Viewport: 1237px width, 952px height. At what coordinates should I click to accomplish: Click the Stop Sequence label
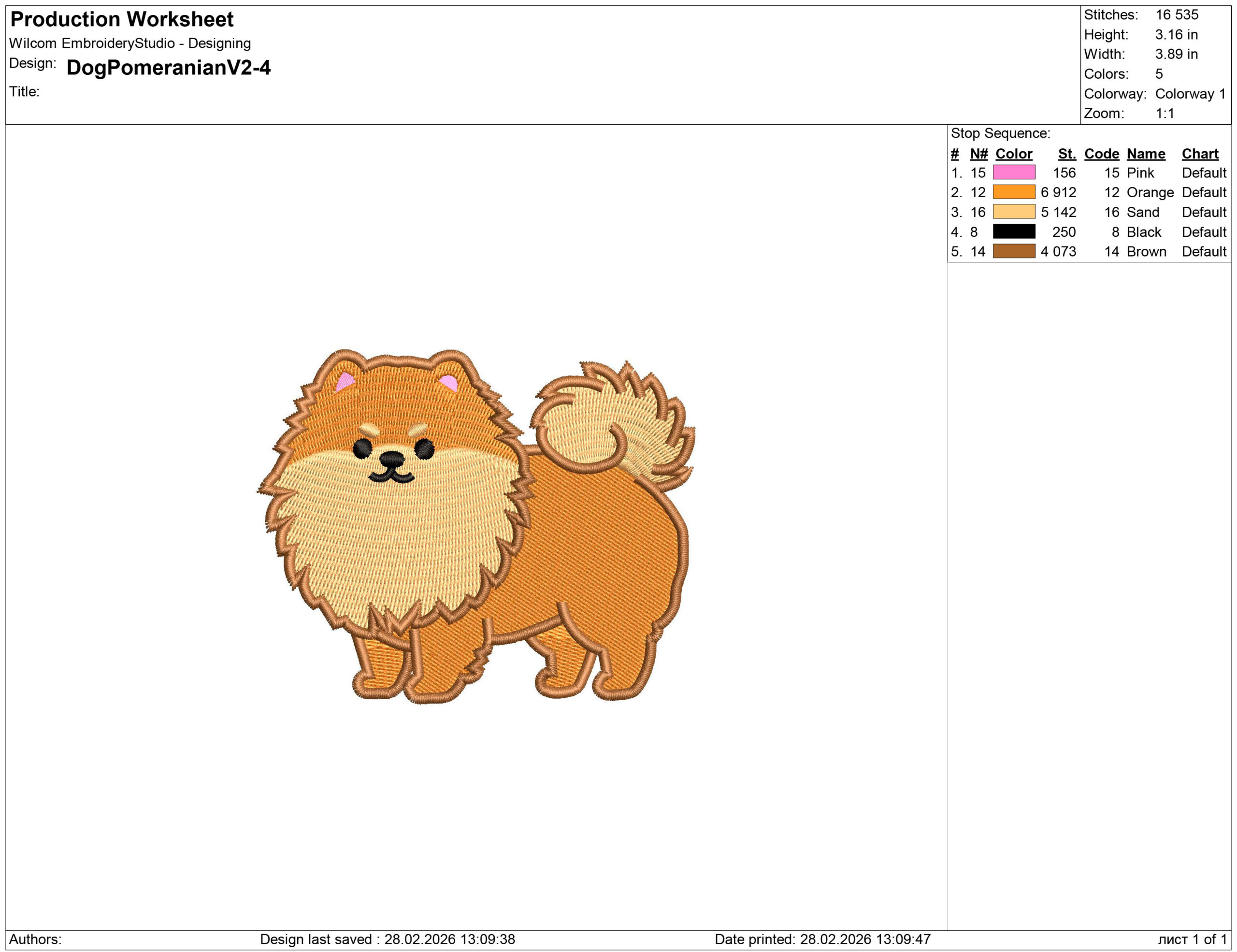[x=1000, y=134]
